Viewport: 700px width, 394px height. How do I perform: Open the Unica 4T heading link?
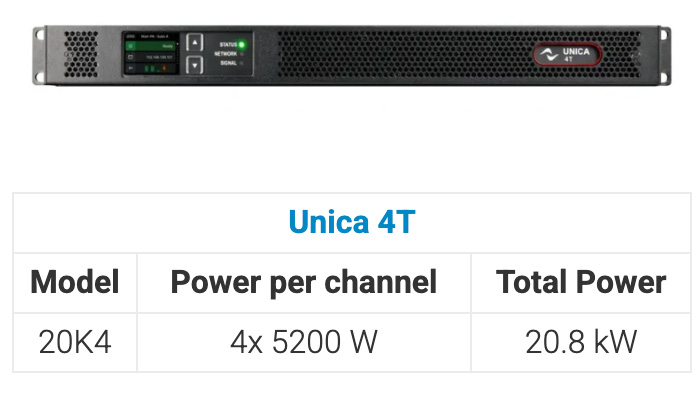[x=352, y=222]
